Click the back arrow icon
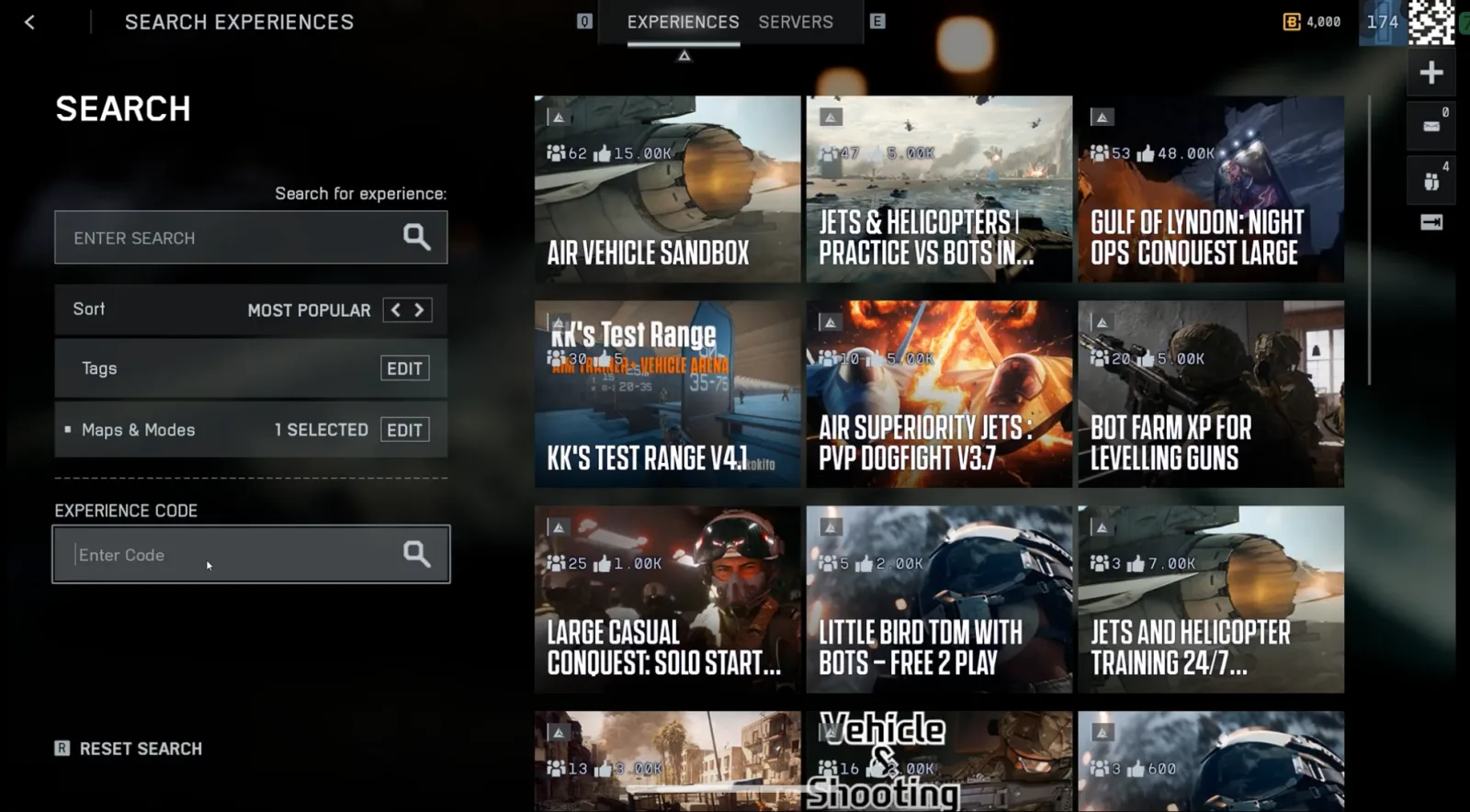The image size is (1470, 812). [x=29, y=22]
